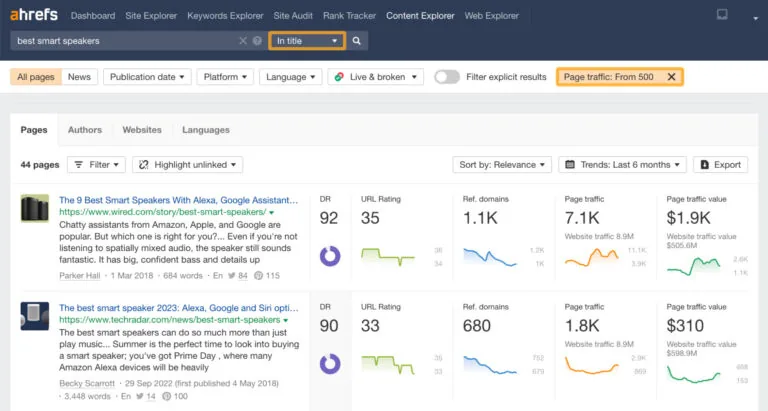Click the Pinterest icon with 100 shares
The width and height of the screenshot is (768, 411).
coord(167,396)
